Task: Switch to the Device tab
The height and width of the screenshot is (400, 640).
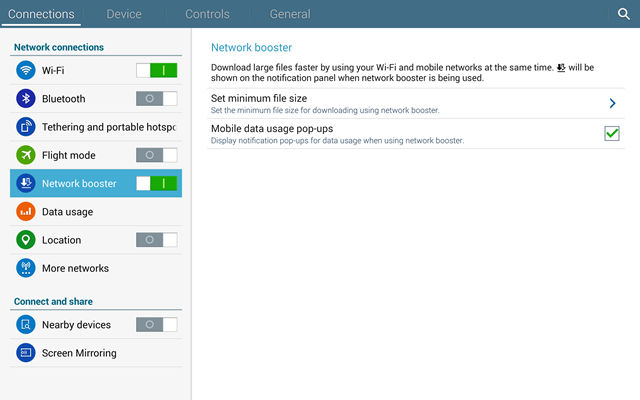Action: coord(124,14)
